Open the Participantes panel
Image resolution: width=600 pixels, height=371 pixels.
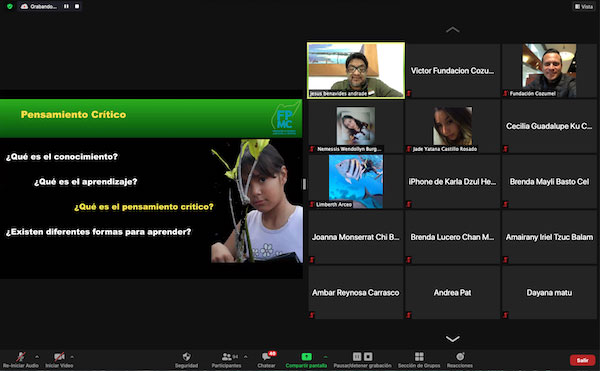[x=227, y=360]
